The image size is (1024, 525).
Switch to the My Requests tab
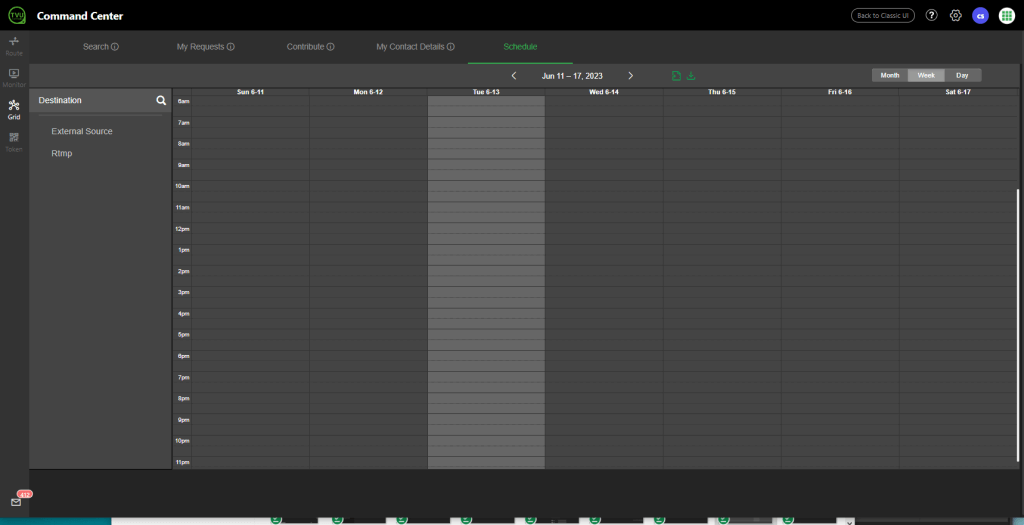[x=205, y=47]
